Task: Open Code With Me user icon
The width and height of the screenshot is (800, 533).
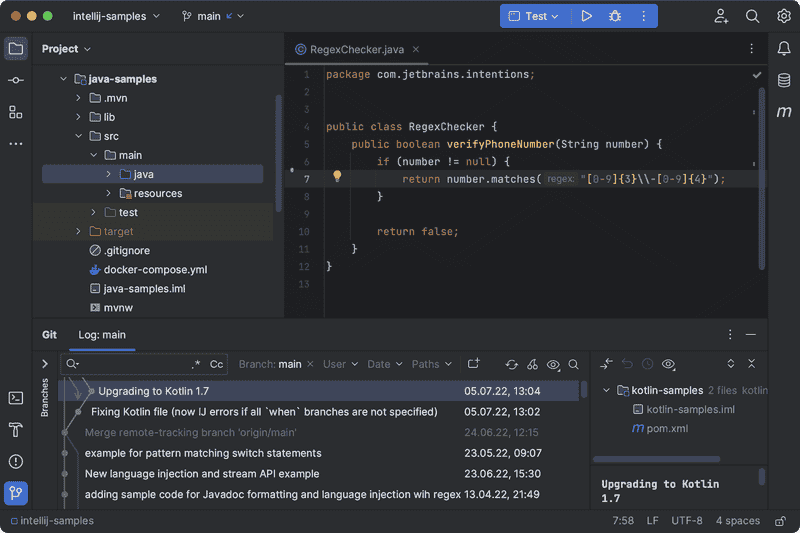Action: pyautogui.click(x=721, y=16)
